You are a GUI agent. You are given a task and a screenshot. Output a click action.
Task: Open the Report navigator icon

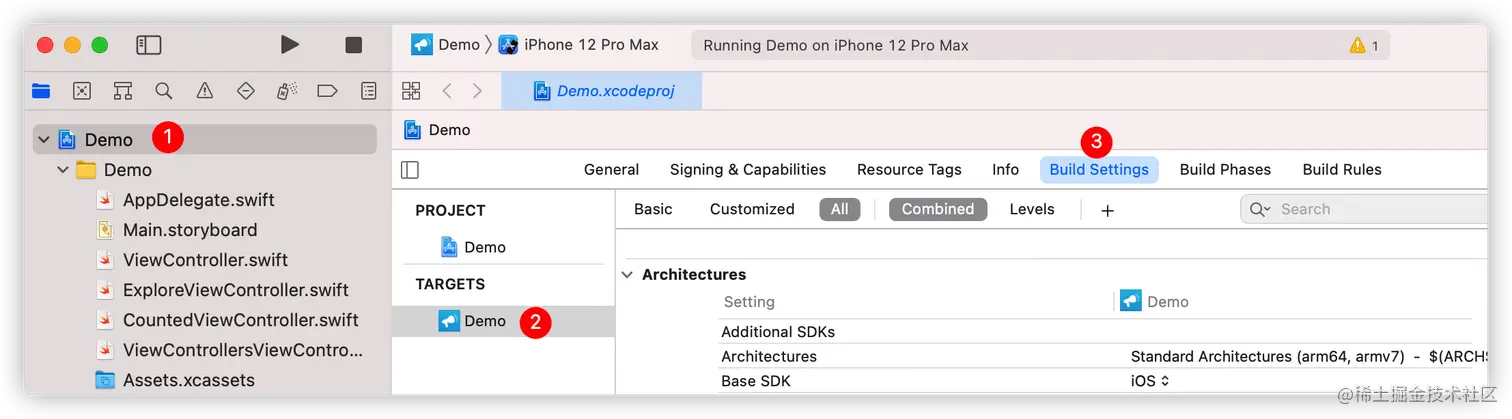(369, 91)
